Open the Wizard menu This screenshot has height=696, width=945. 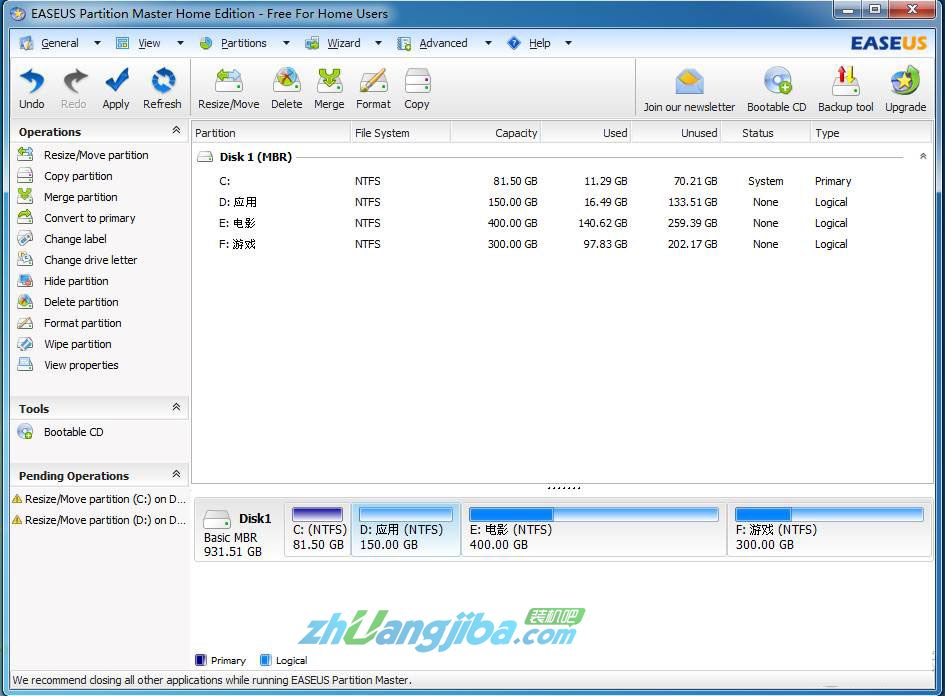click(x=343, y=43)
